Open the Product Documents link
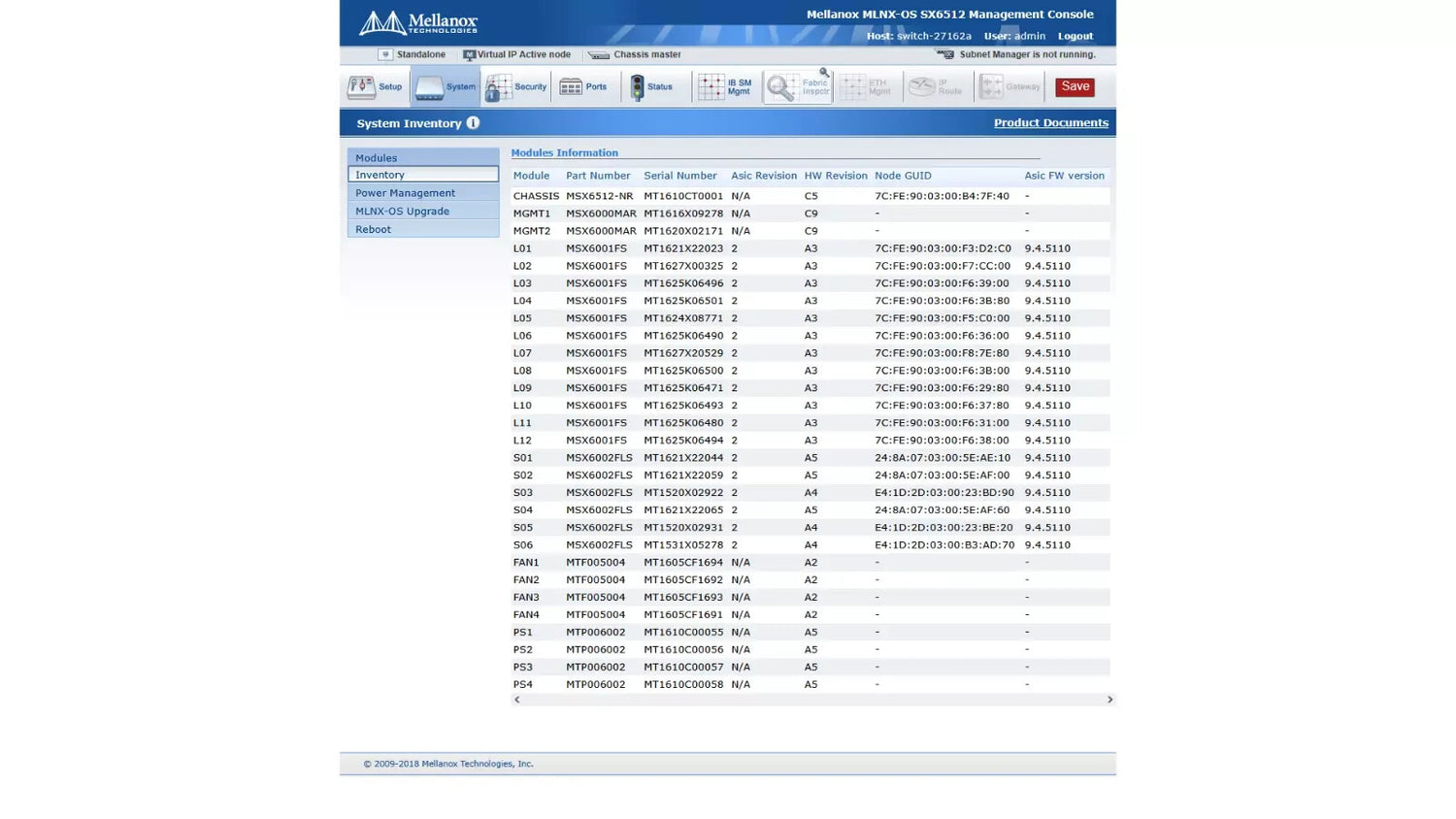This screenshot has height=819, width=1456. pos(1051,123)
